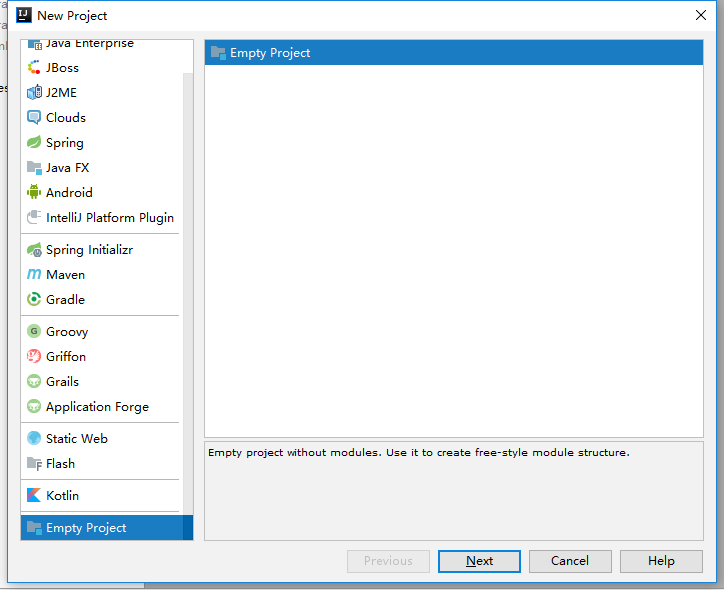The image size is (724, 590).
Task: Click the Empty Project template folder icon
Action: [x=218, y=53]
